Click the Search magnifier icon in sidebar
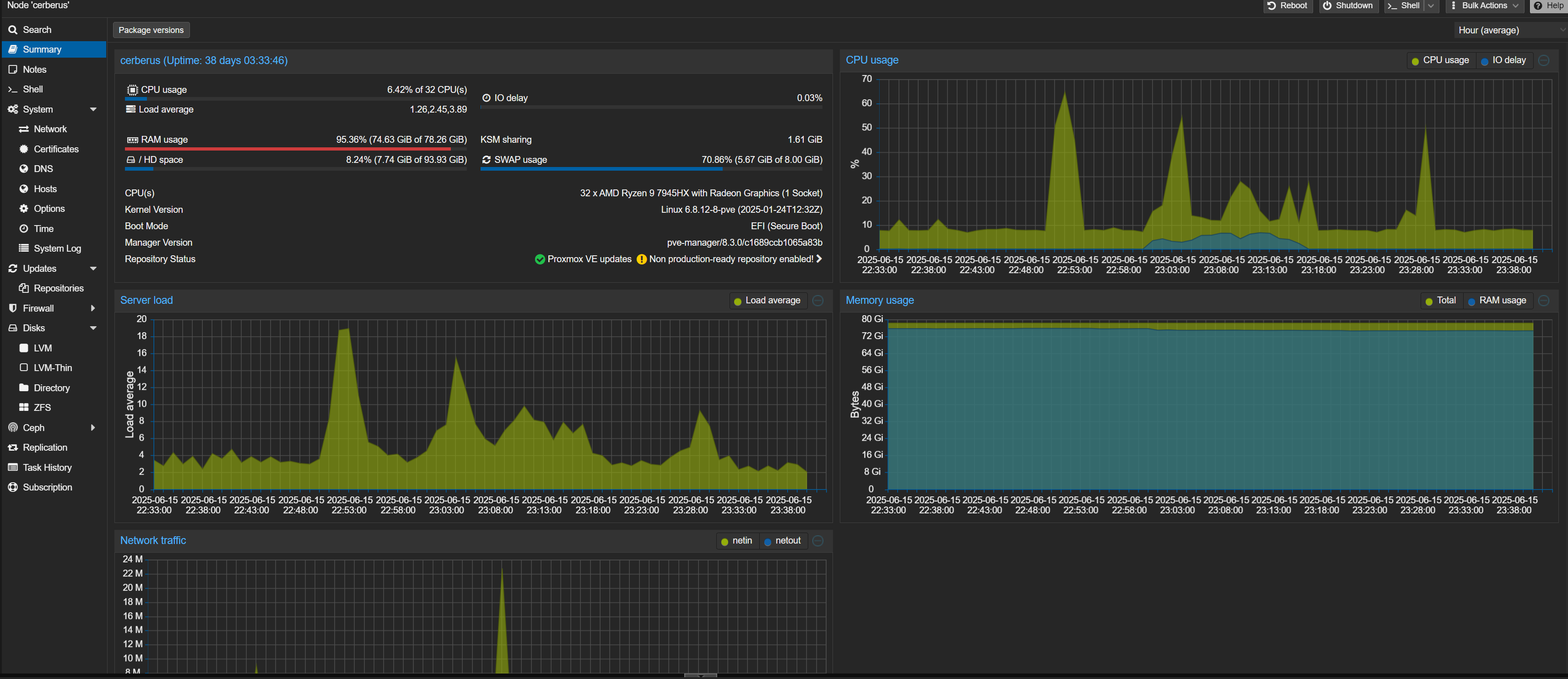This screenshot has height=679, width=1568. tap(12, 30)
